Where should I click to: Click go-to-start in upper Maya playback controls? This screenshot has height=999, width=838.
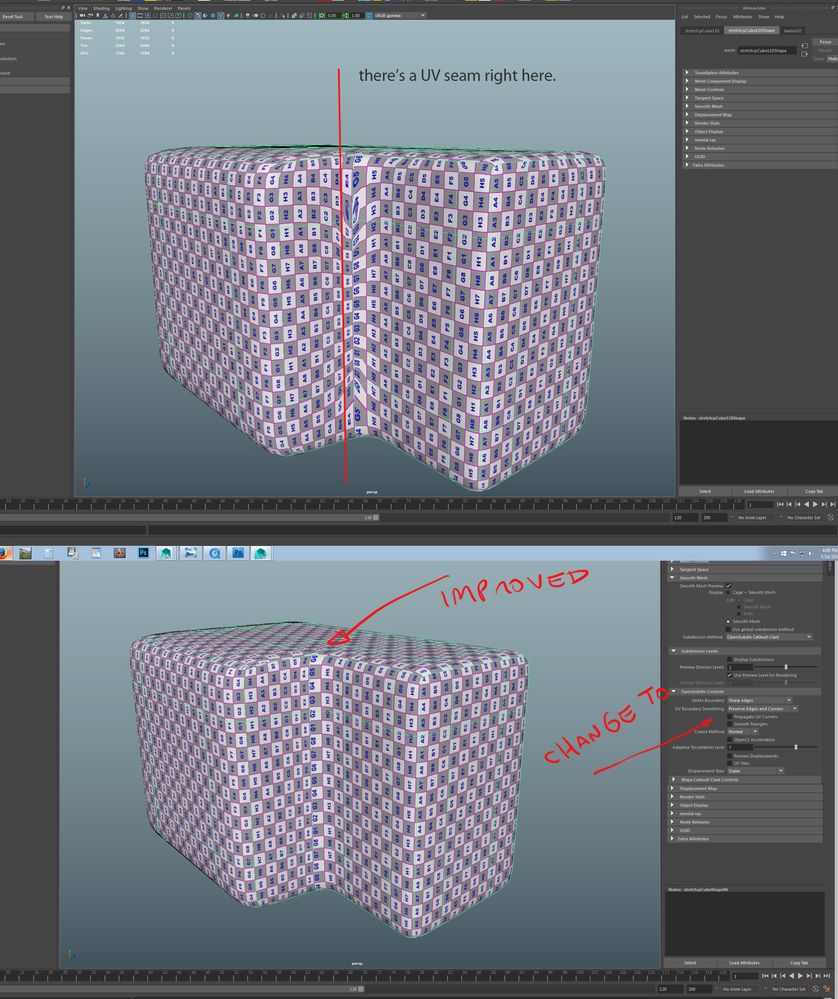point(780,504)
